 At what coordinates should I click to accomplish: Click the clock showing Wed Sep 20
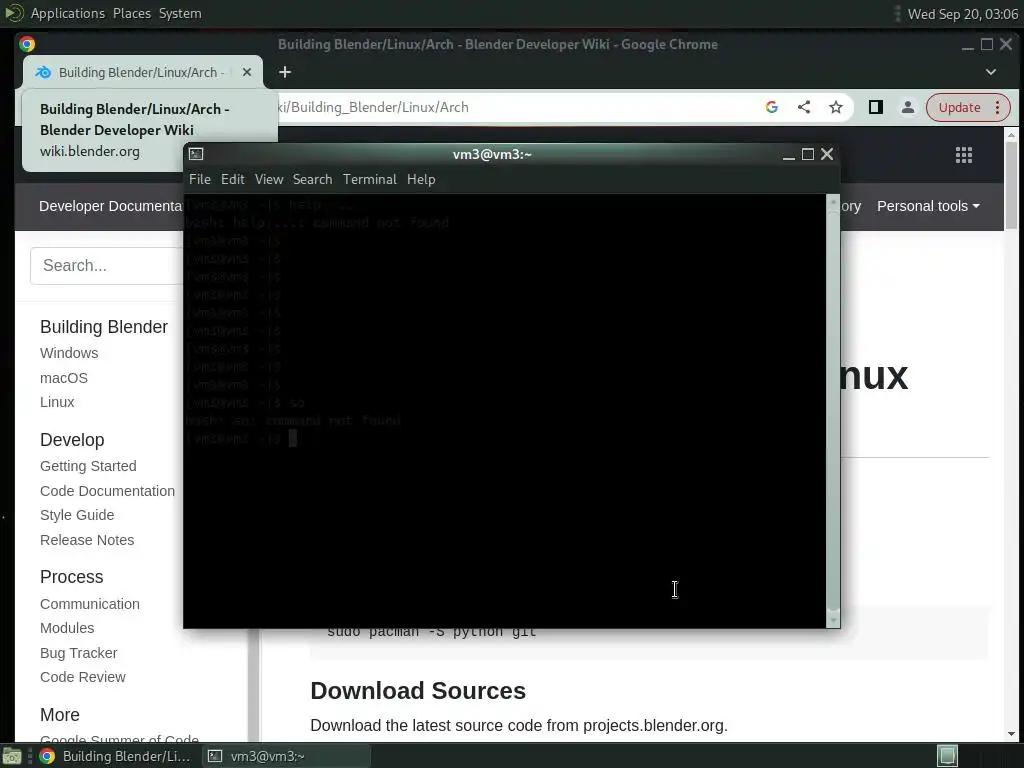point(963,14)
